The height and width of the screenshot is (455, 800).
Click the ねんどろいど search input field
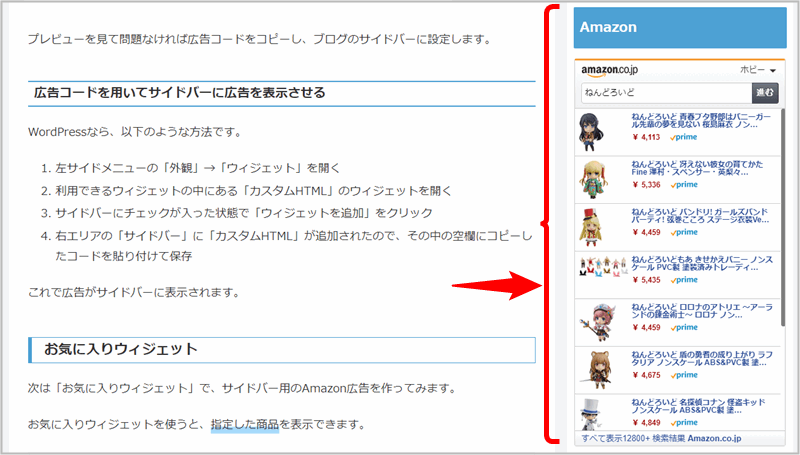(x=666, y=93)
